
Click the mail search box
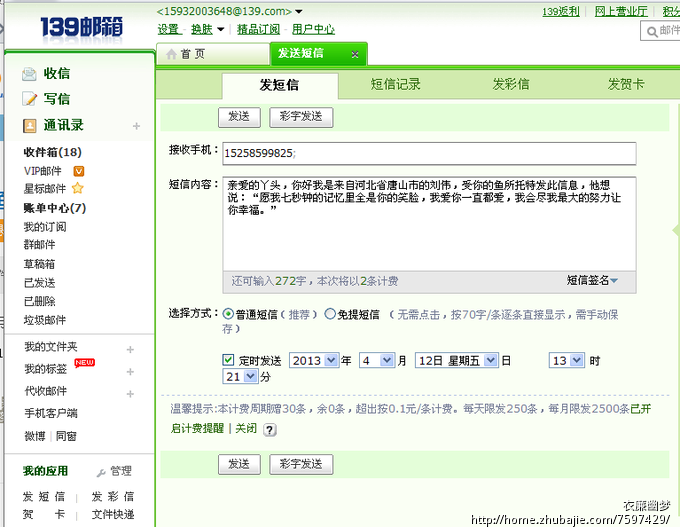pyautogui.click(x=660, y=31)
